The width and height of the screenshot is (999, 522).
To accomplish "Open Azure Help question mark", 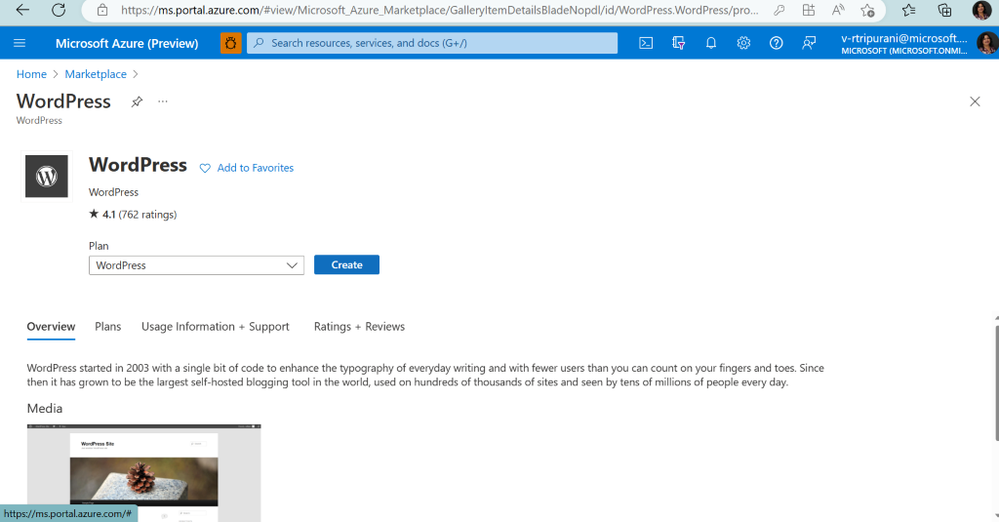I will (775, 43).
